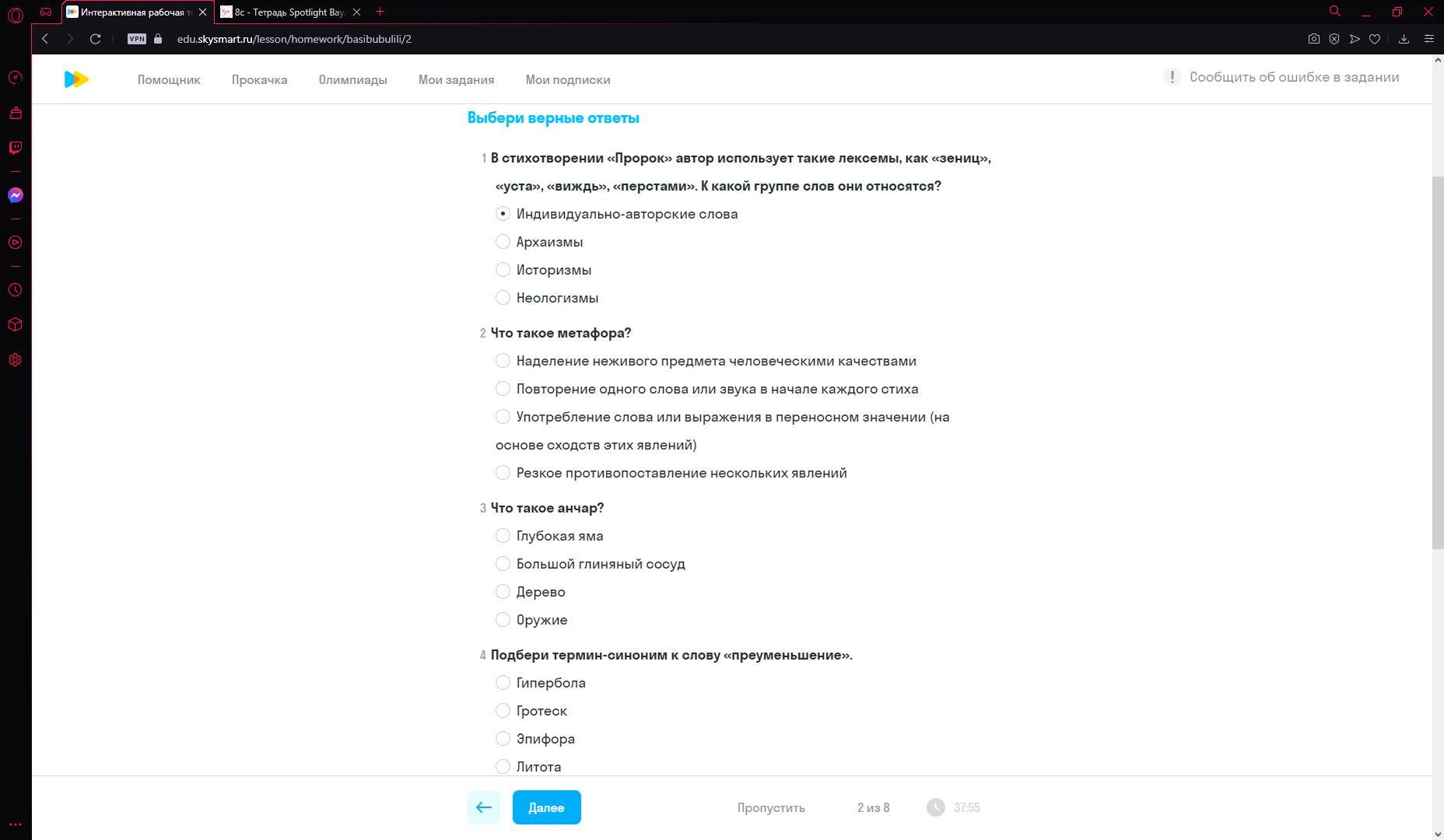
Task: Choose the Литота answer
Action: coord(528,767)
